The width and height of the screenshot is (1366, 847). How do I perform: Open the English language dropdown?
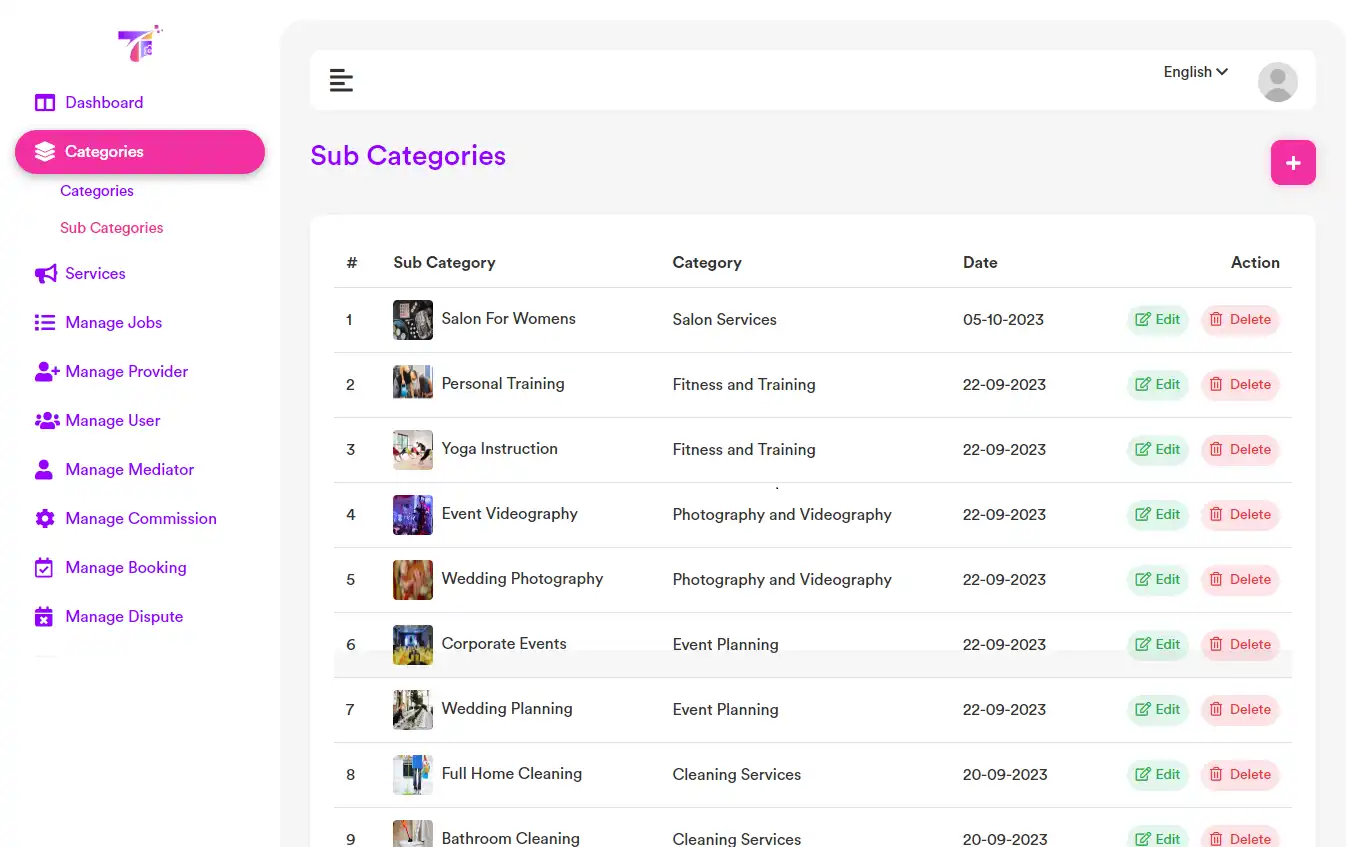click(1194, 71)
